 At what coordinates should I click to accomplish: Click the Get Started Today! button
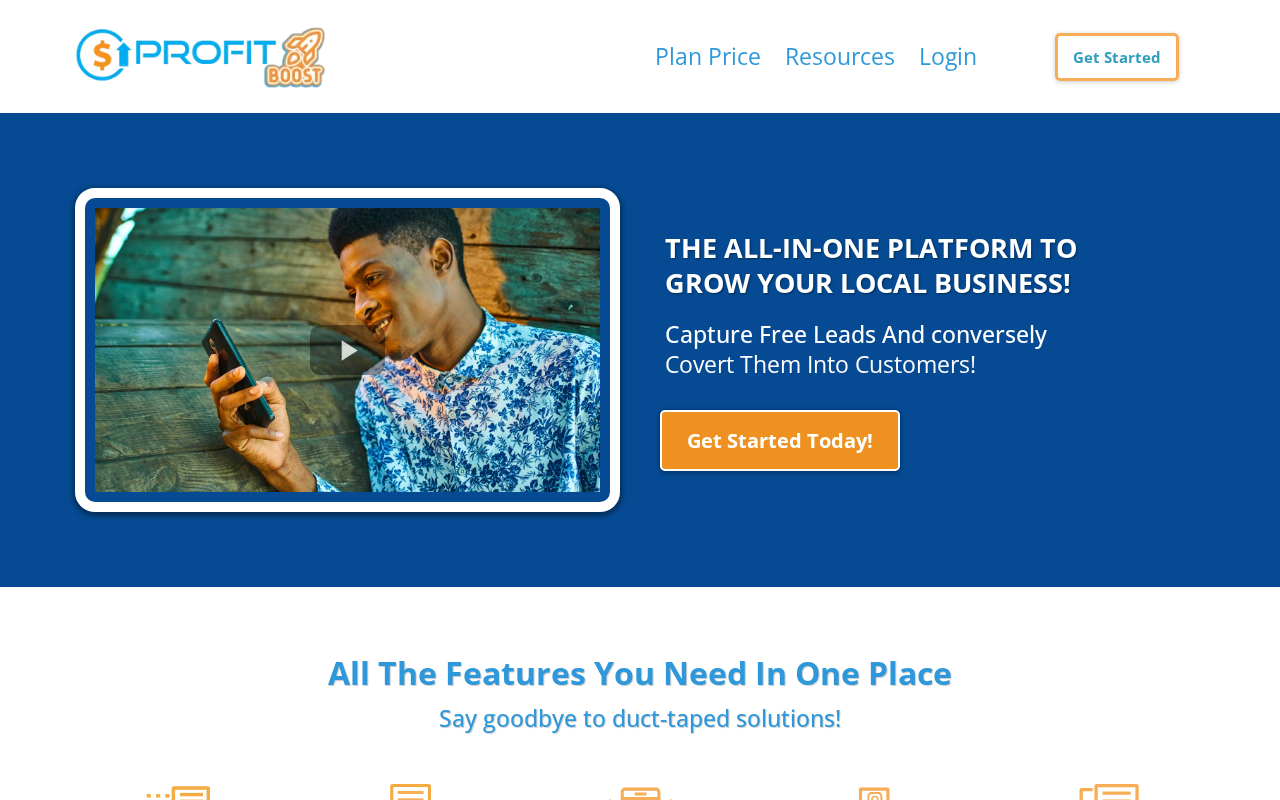click(x=780, y=440)
